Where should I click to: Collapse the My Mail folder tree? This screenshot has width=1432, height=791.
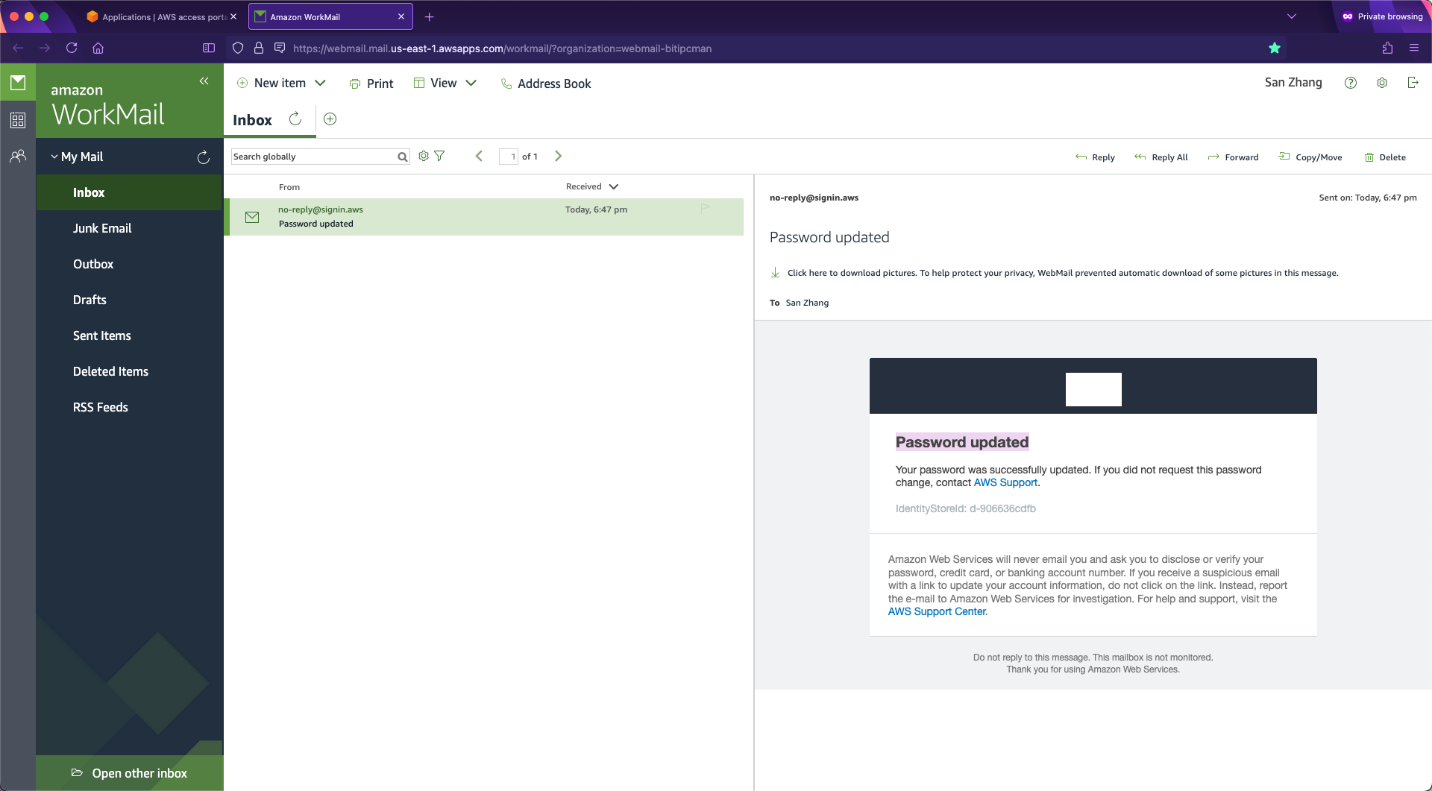point(54,157)
